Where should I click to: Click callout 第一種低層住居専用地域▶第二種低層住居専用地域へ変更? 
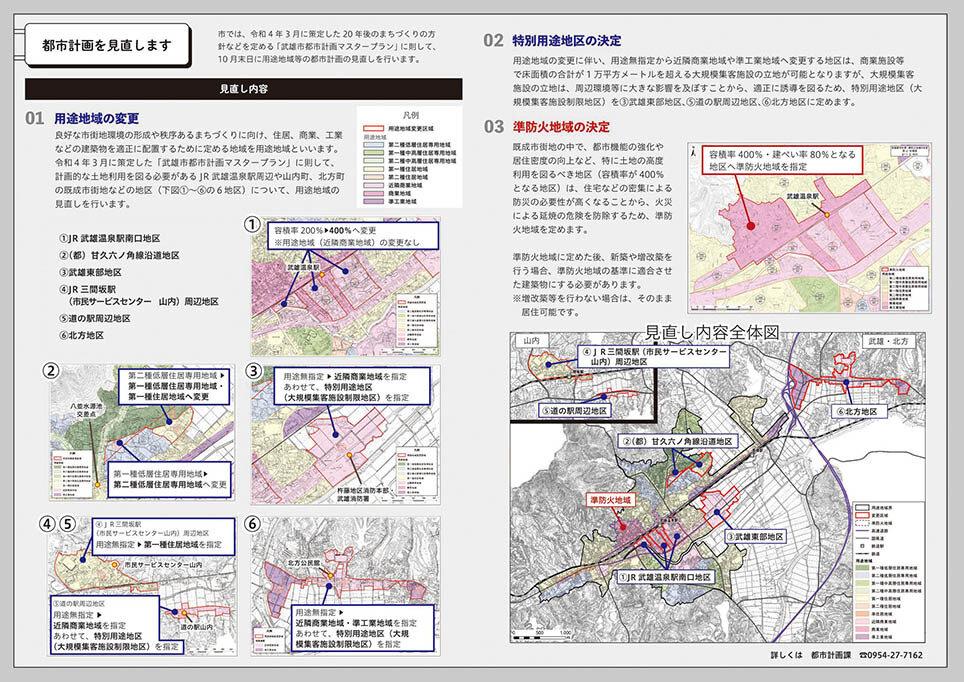tap(170, 479)
